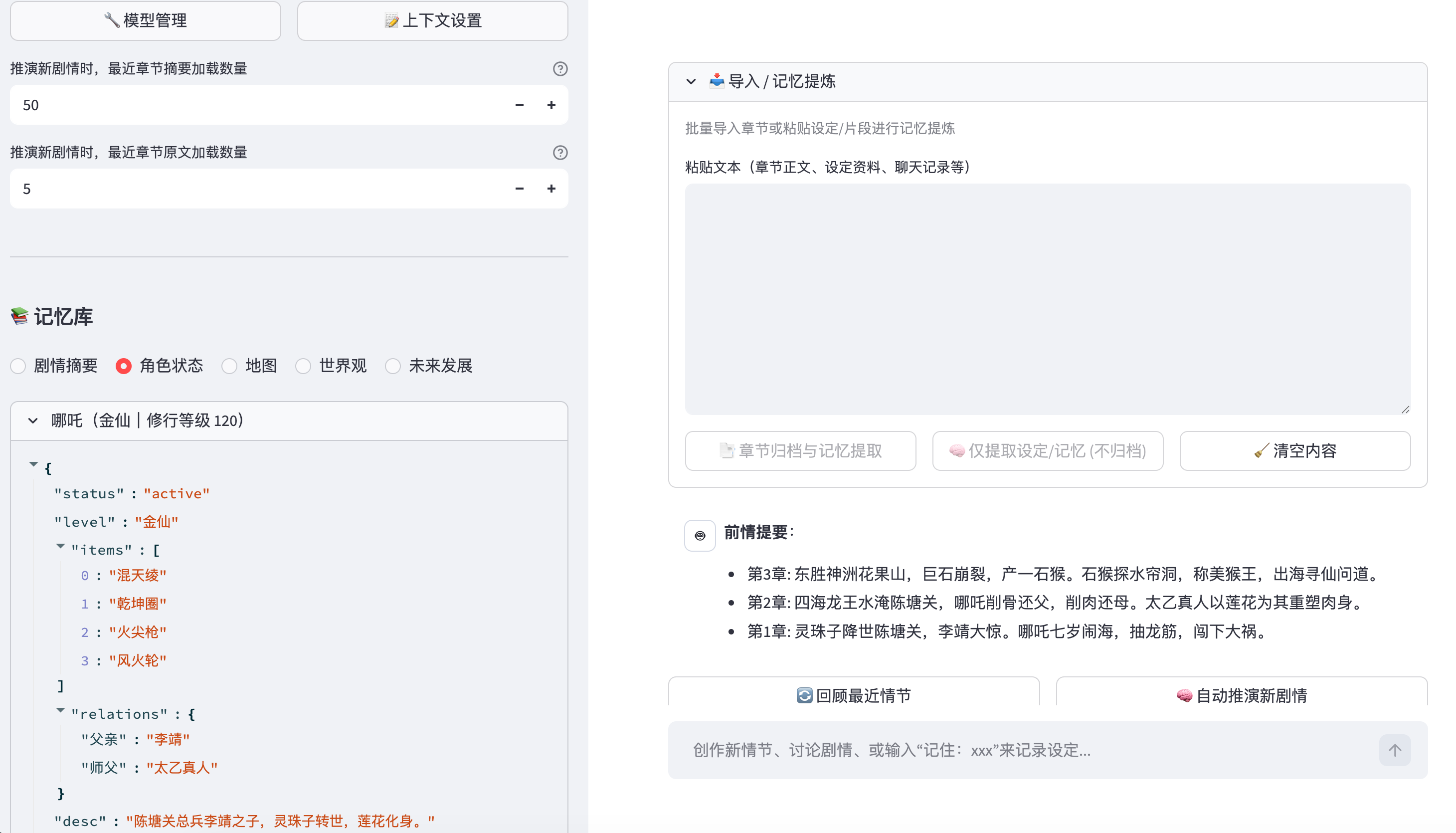The height and width of the screenshot is (833, 1456).
Task: Increase the 章节摘要加载数量 value of 50
Action: [551, 105]
